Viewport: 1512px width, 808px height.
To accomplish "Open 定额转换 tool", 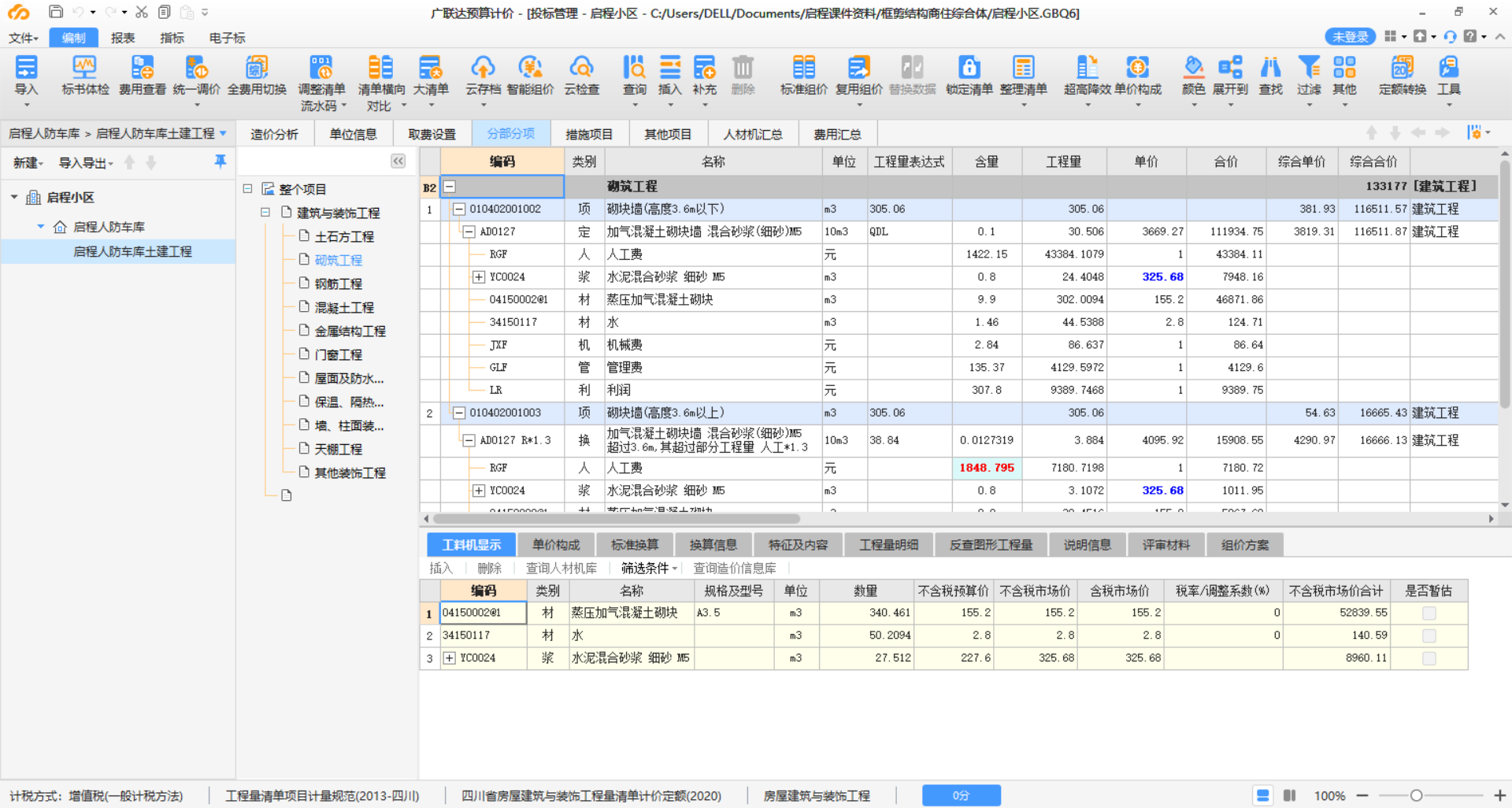I will [1403, 76].
